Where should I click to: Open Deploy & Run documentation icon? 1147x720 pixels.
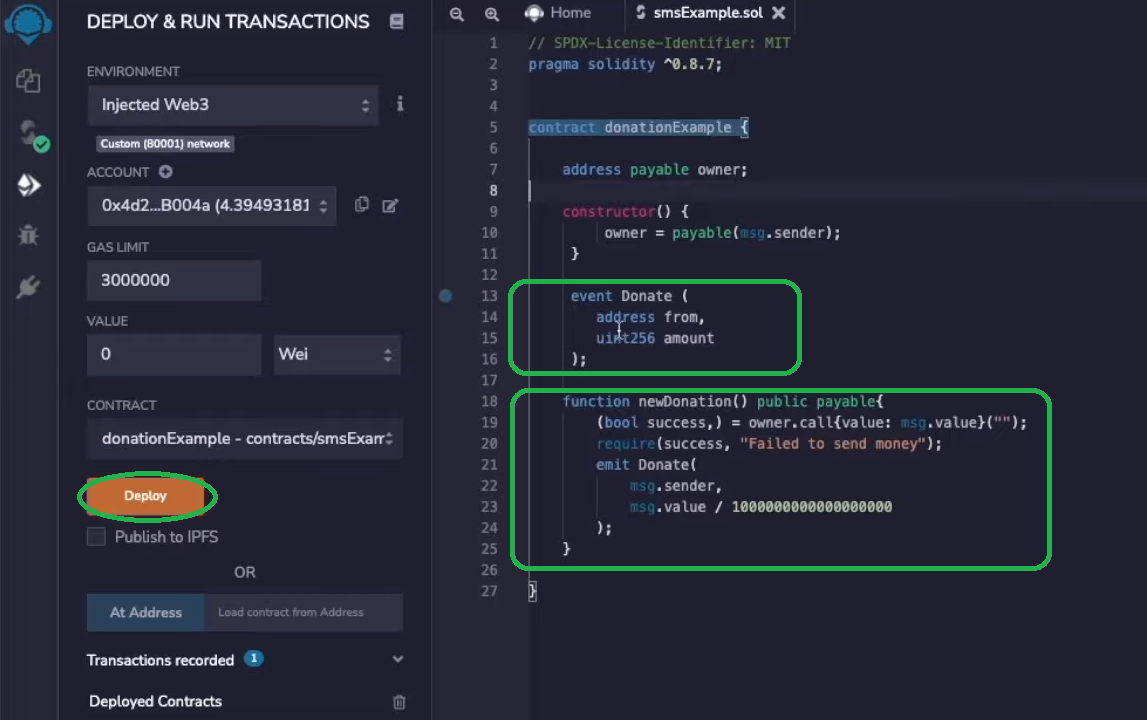[396, 21]
